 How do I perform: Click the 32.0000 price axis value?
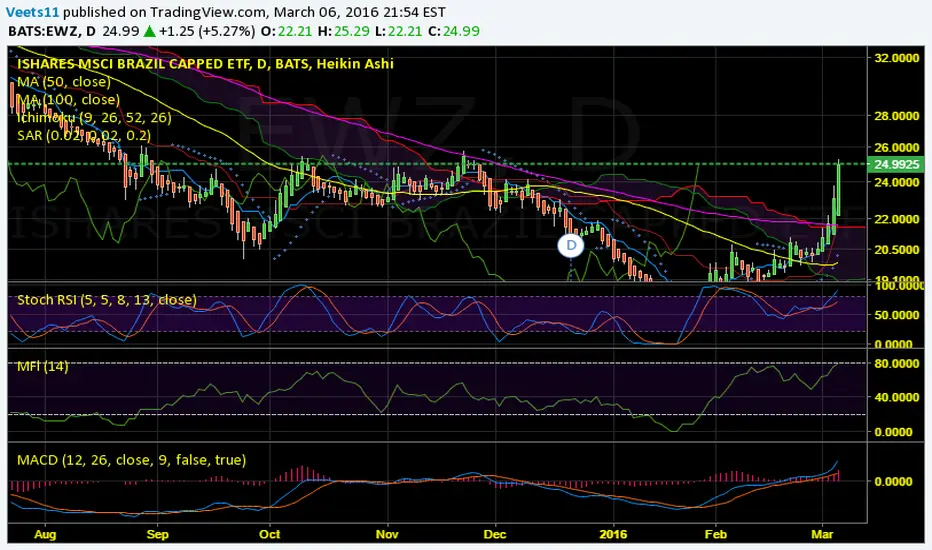point(896,58)
